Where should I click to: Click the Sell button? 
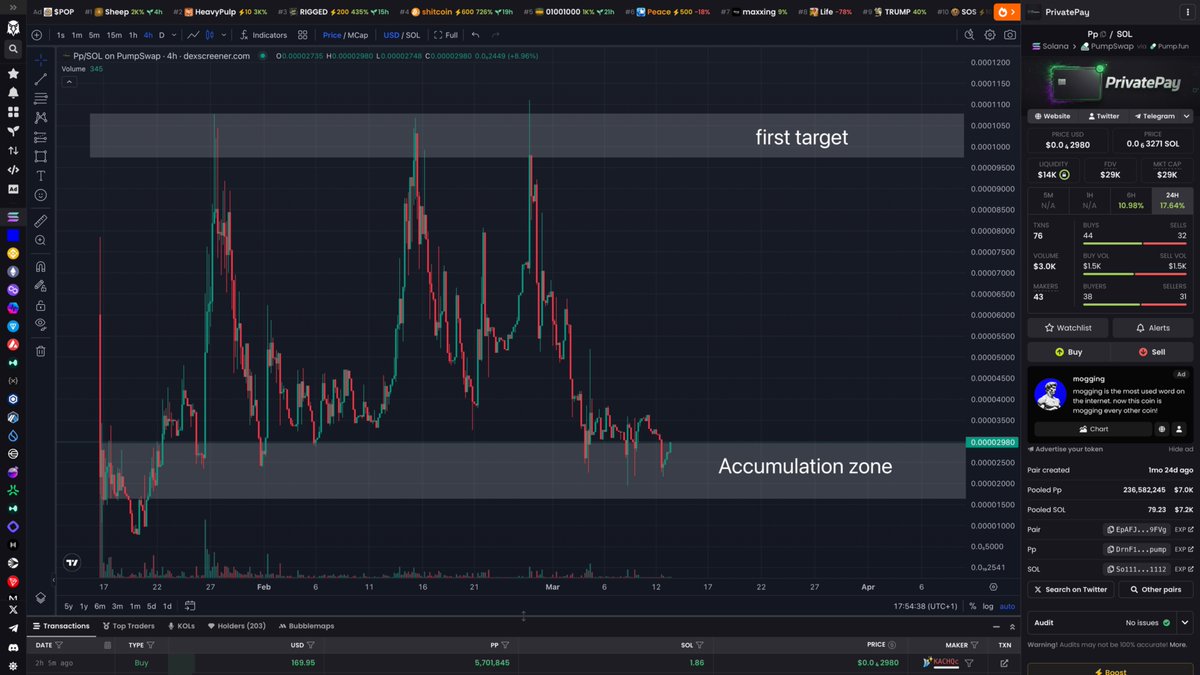tap(1153, 352)
